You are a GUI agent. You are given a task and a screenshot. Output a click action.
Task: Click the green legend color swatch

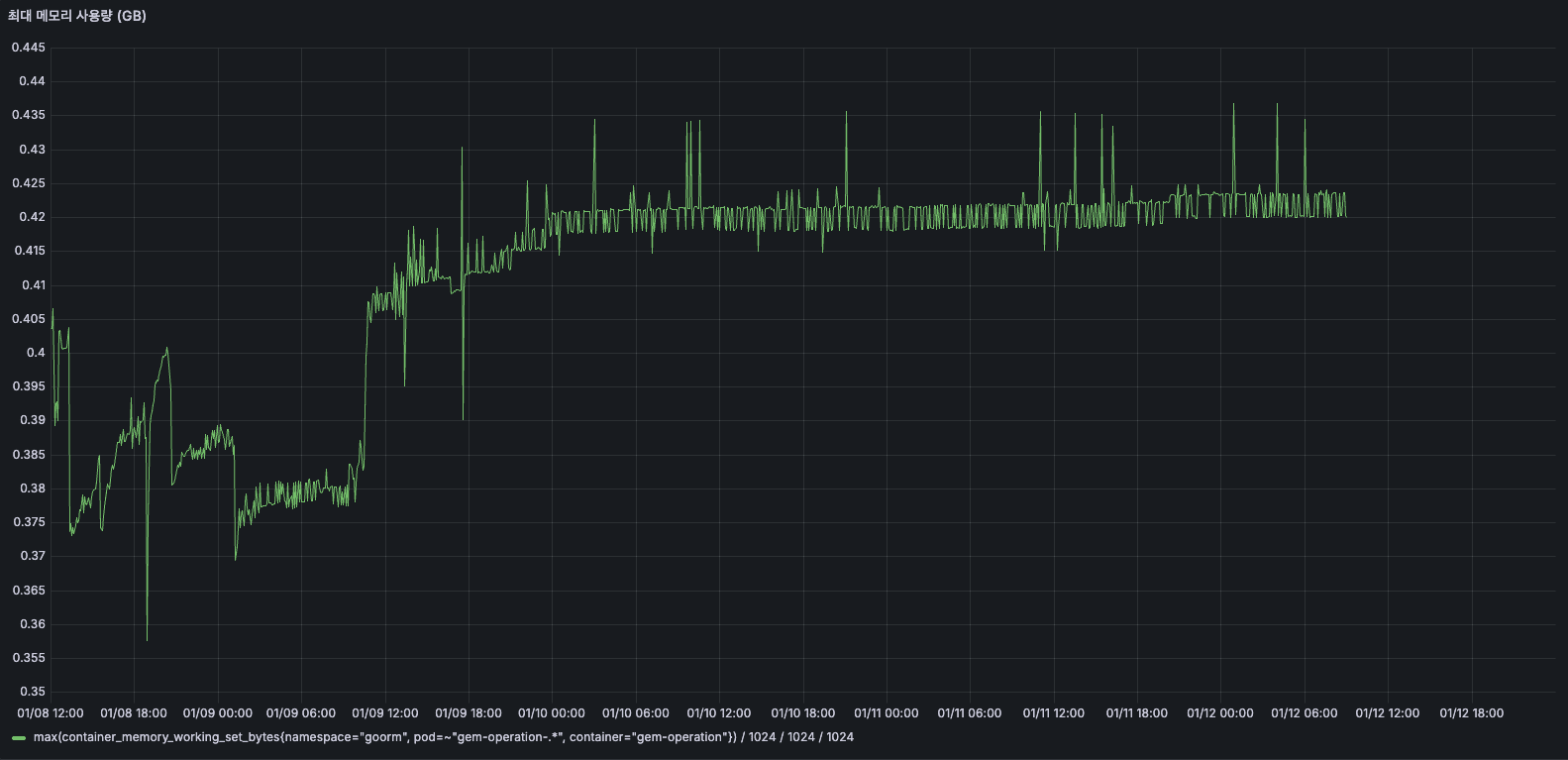(19, 738)
